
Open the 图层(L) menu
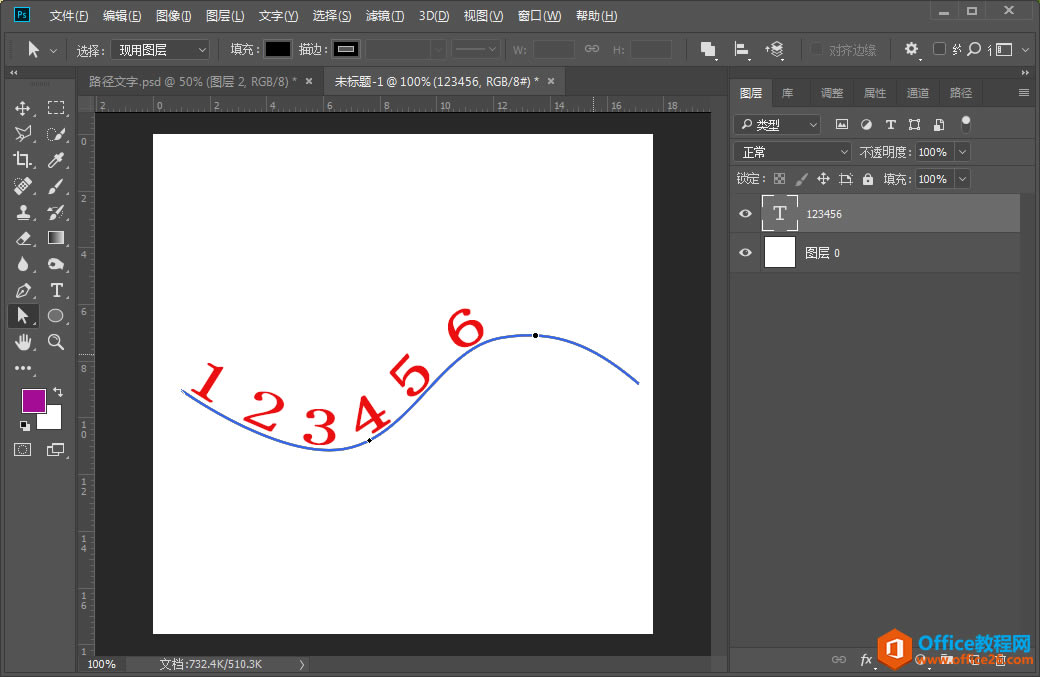coord(225,15)
